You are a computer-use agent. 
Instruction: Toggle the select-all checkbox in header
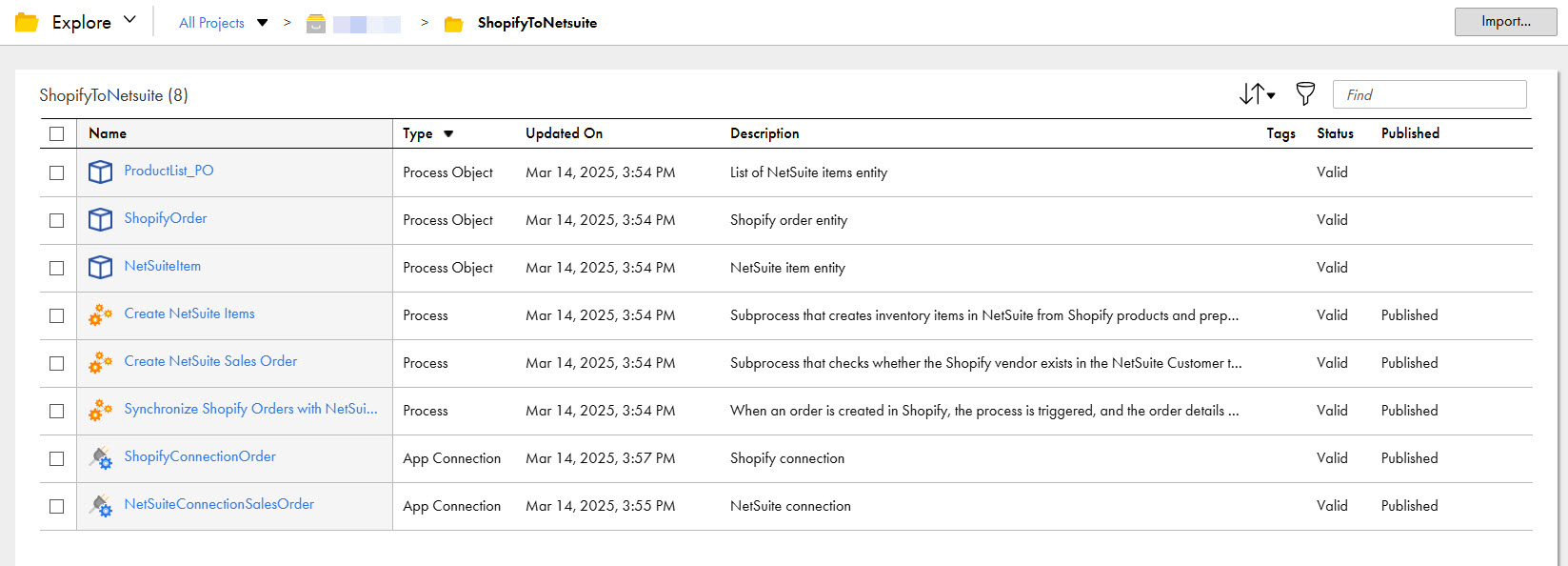tap(57, 133)
